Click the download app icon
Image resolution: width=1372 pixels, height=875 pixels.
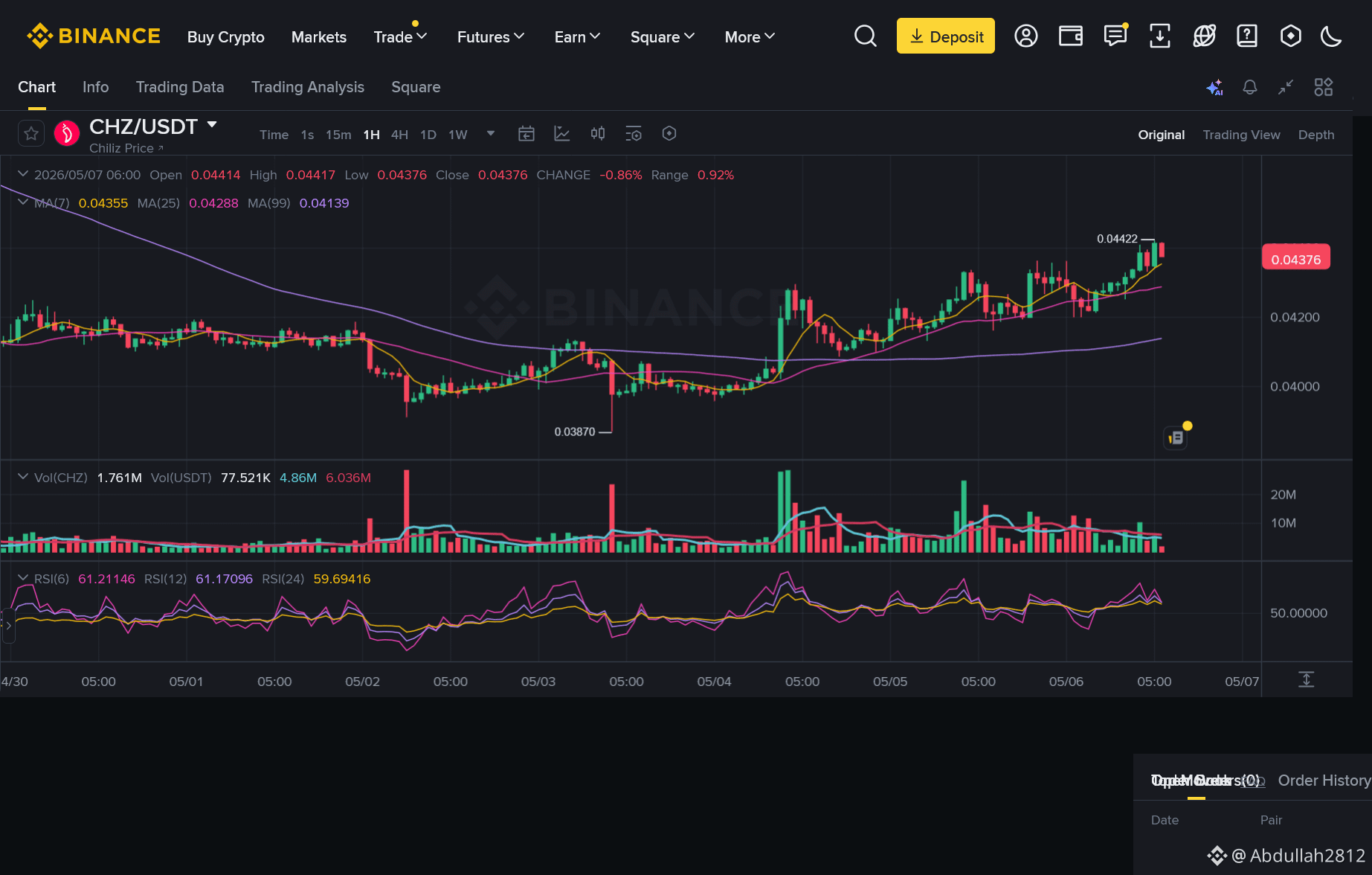(1160, 36)
